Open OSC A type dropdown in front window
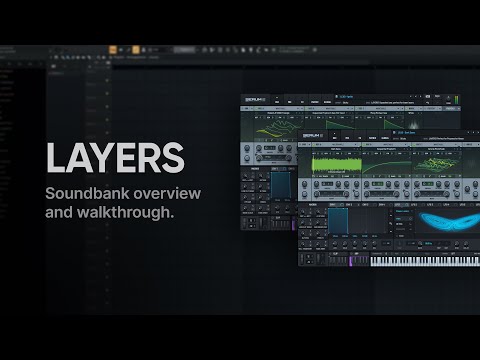Viewport: 480px width, 360px height. [x=339, y=145]
